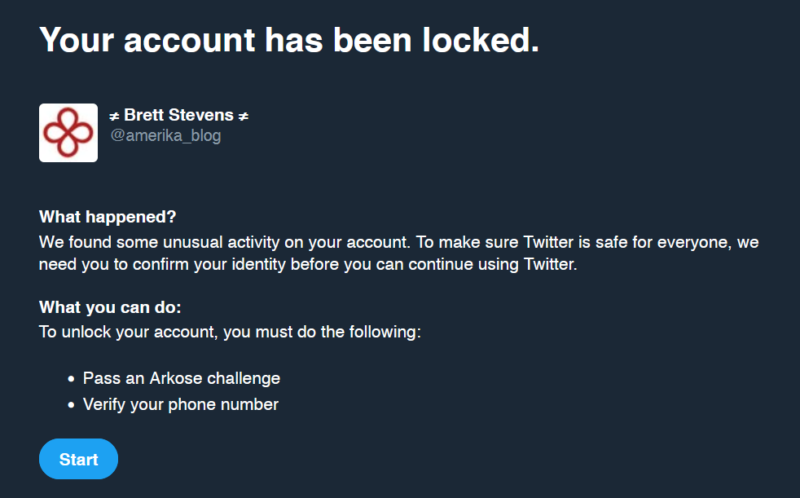Click the bullet dot beside Verify phone
800x498 pixels.
72,406
